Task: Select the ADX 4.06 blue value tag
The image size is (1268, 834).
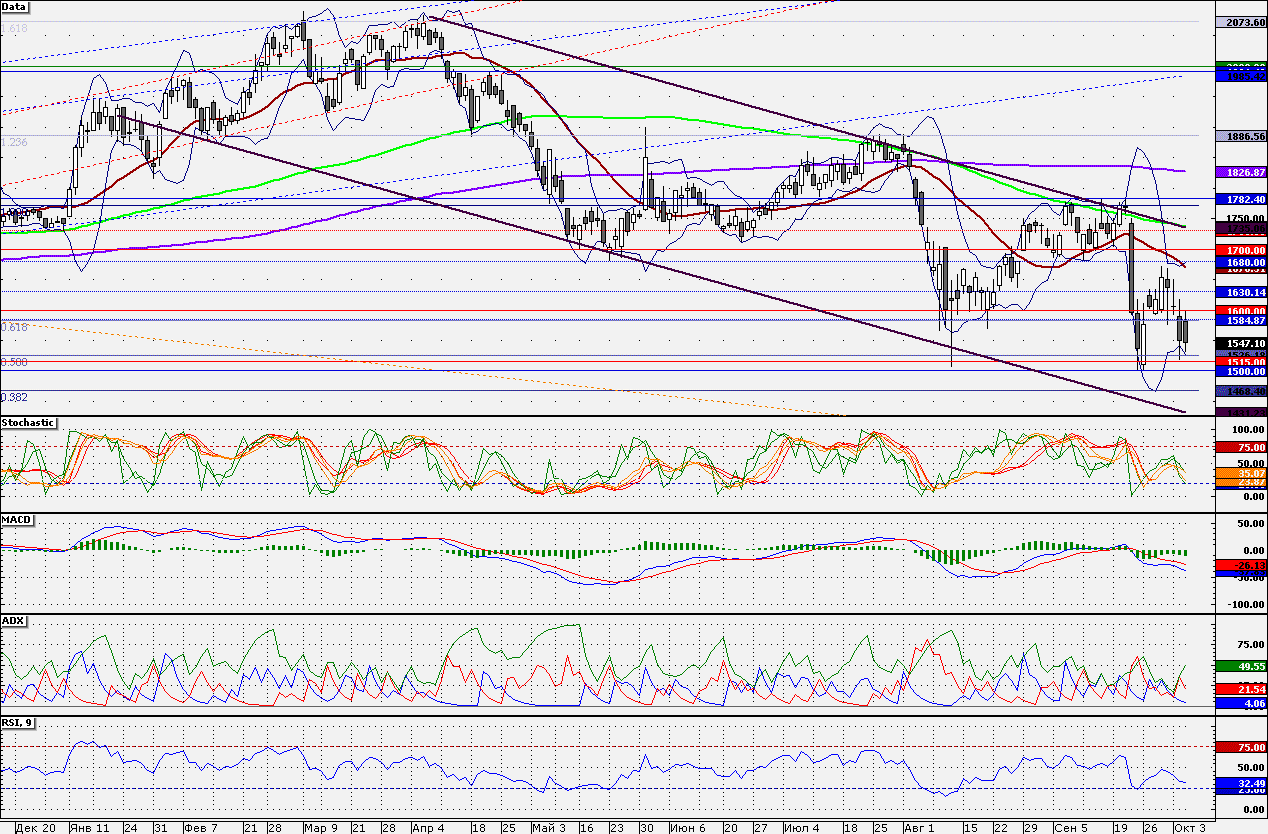Action: (x=1239, y=703)
